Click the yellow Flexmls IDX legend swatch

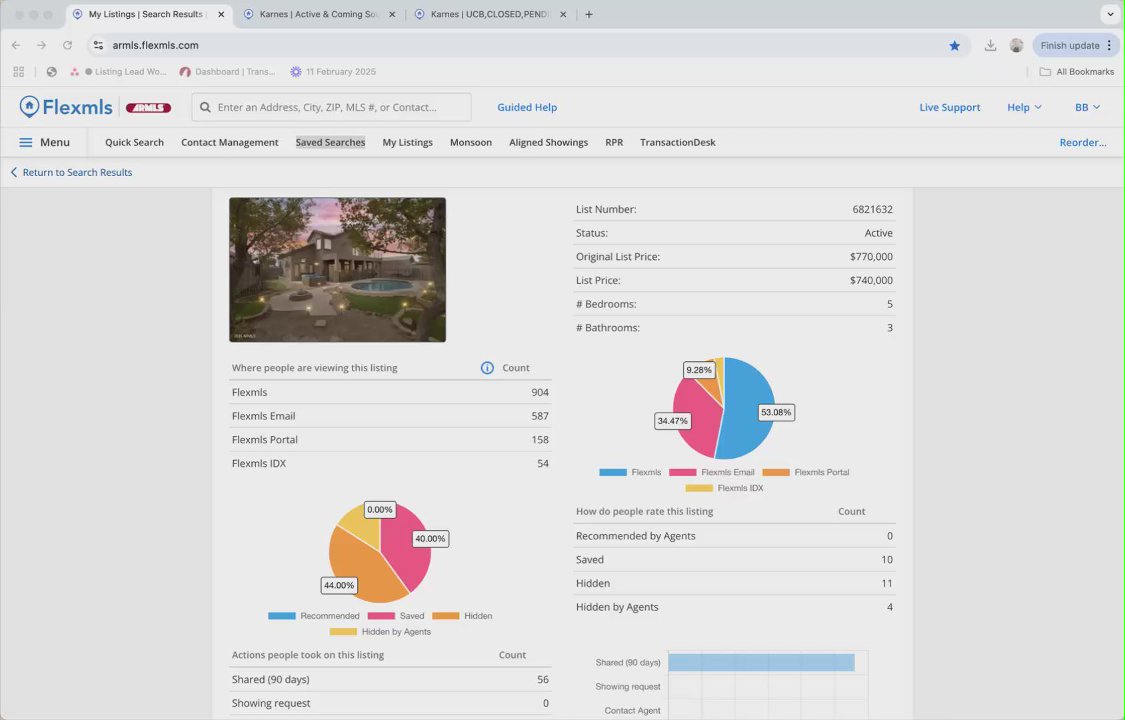tap(699, 488)
